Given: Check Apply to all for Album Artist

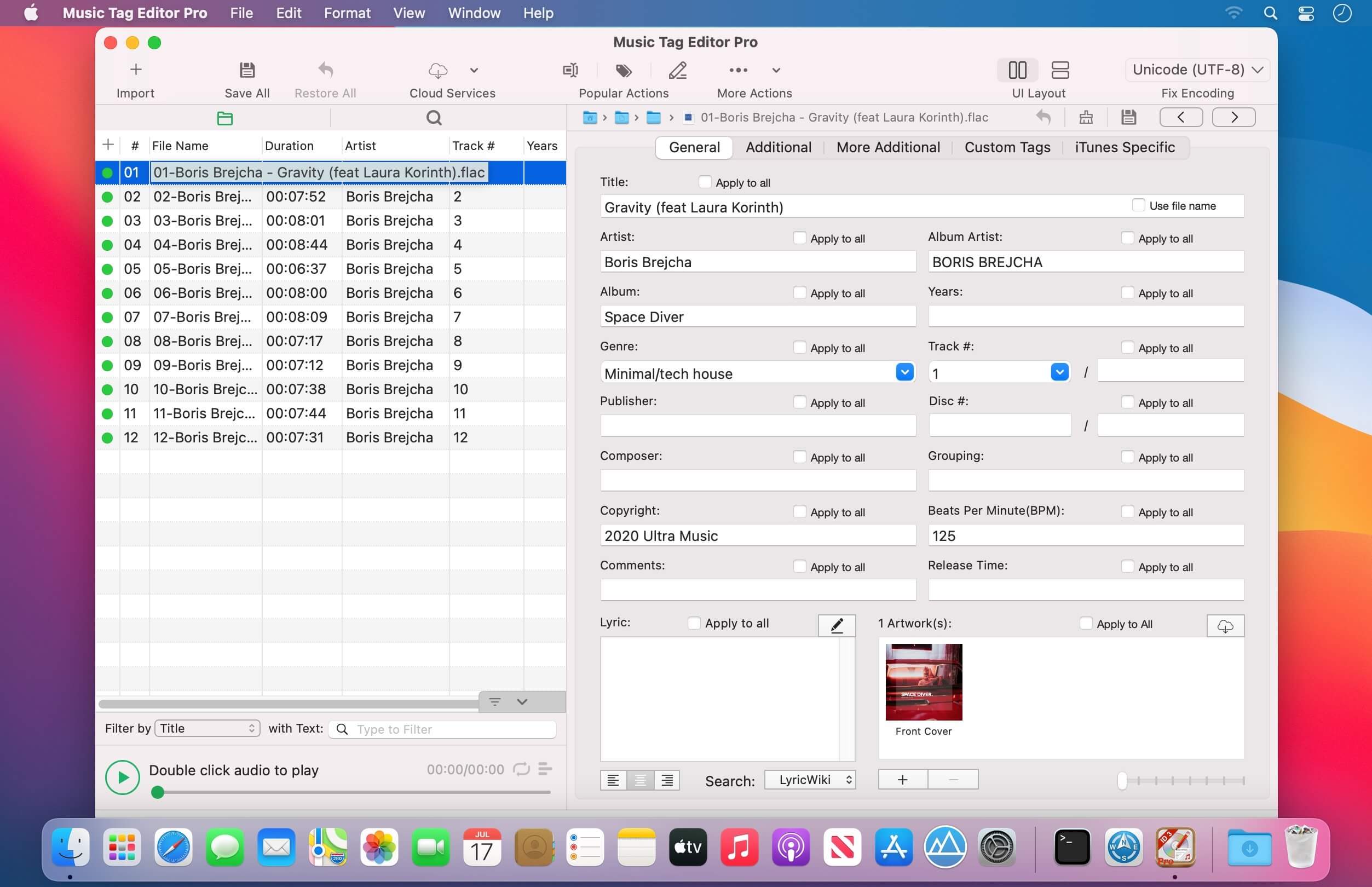Looking at the screenshot, I should coord(1127,238).
